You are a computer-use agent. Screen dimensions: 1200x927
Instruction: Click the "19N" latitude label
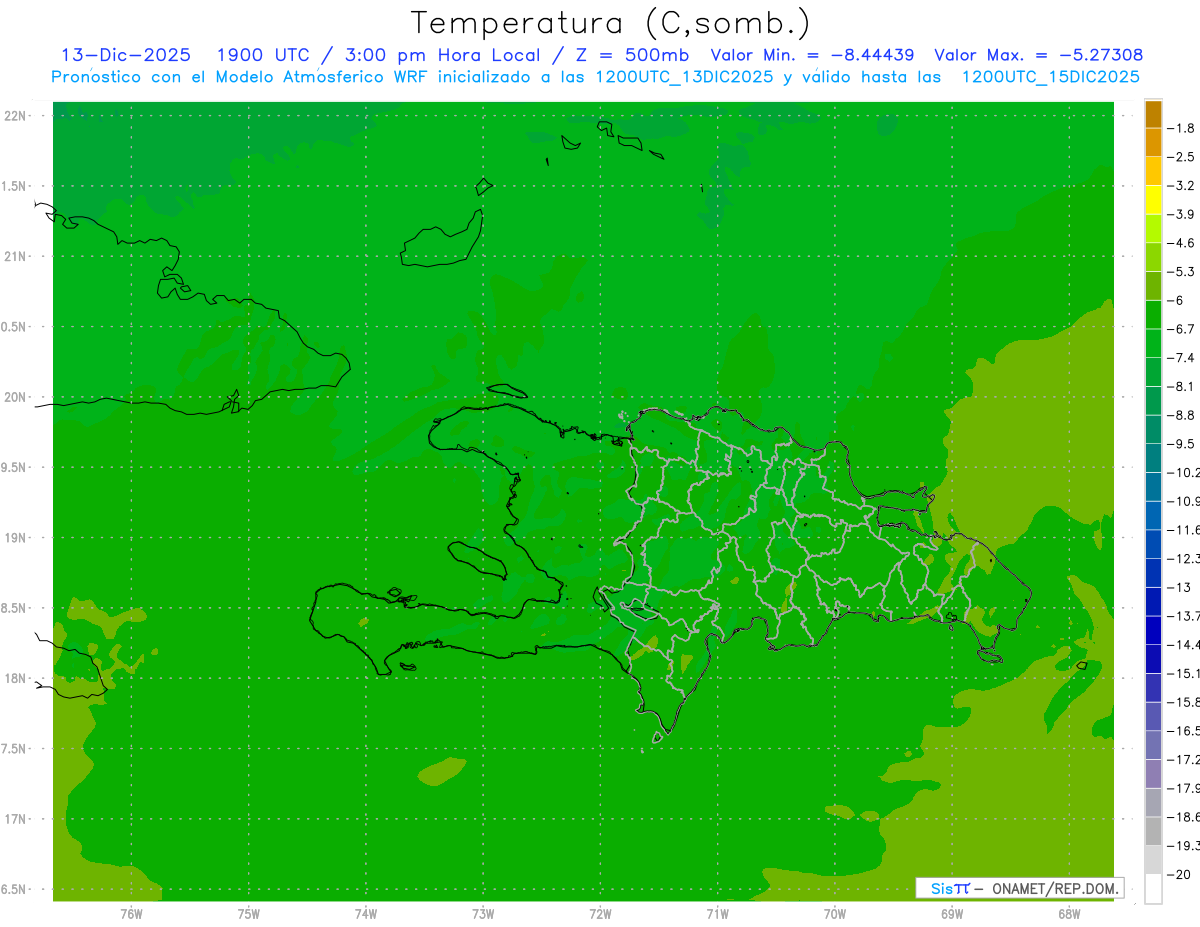(x=16, y=538)
